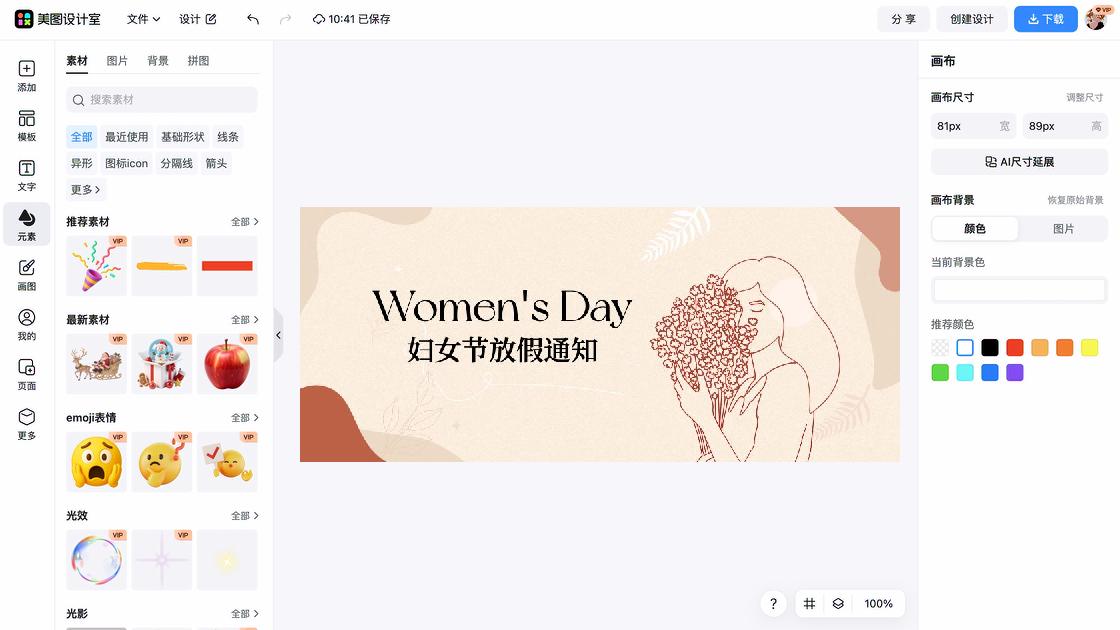
Task: Open the 模板 templates panel
Action: (x=26, y=126)
